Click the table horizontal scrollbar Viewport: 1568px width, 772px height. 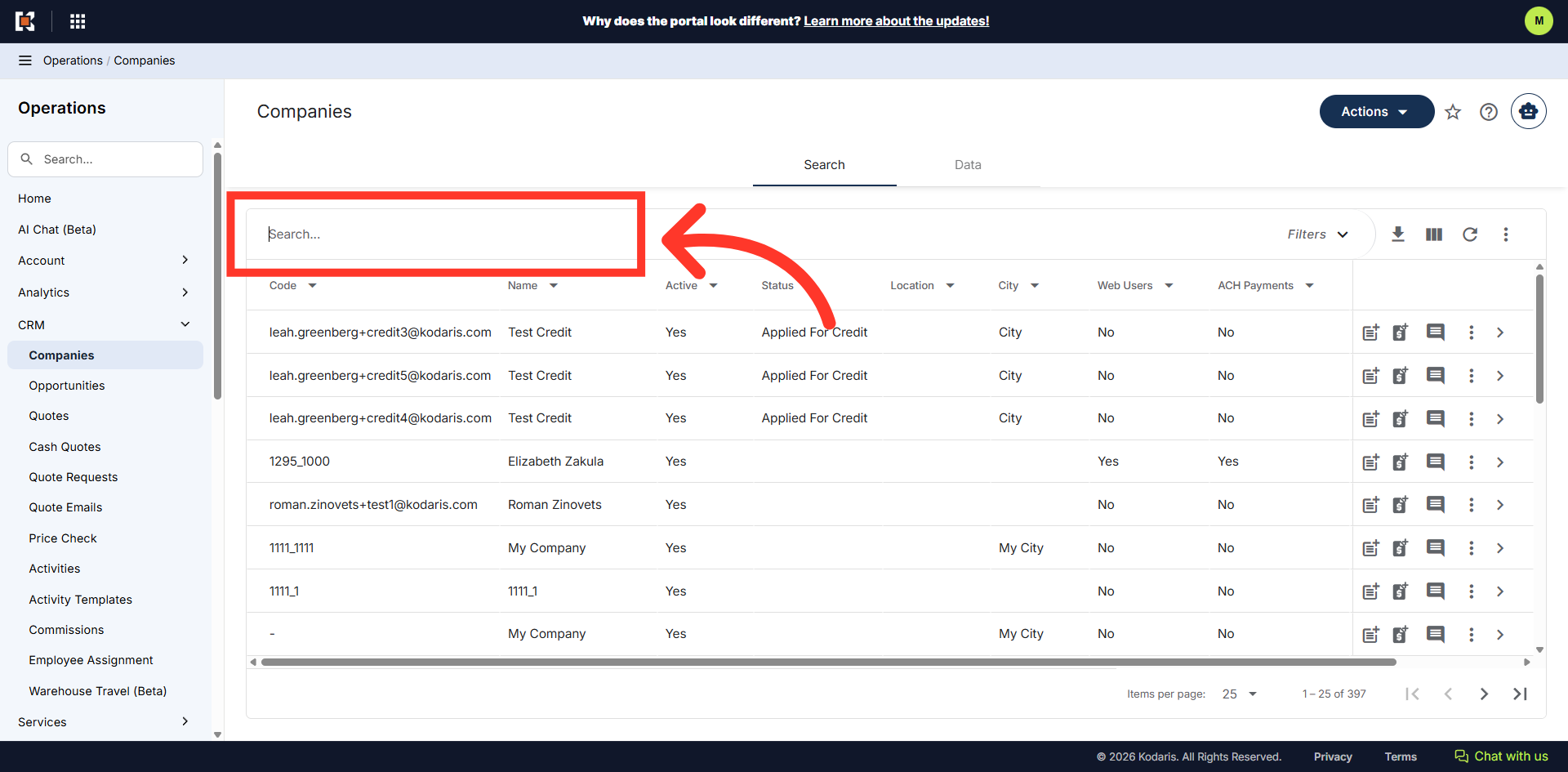(x=828, y=663)
